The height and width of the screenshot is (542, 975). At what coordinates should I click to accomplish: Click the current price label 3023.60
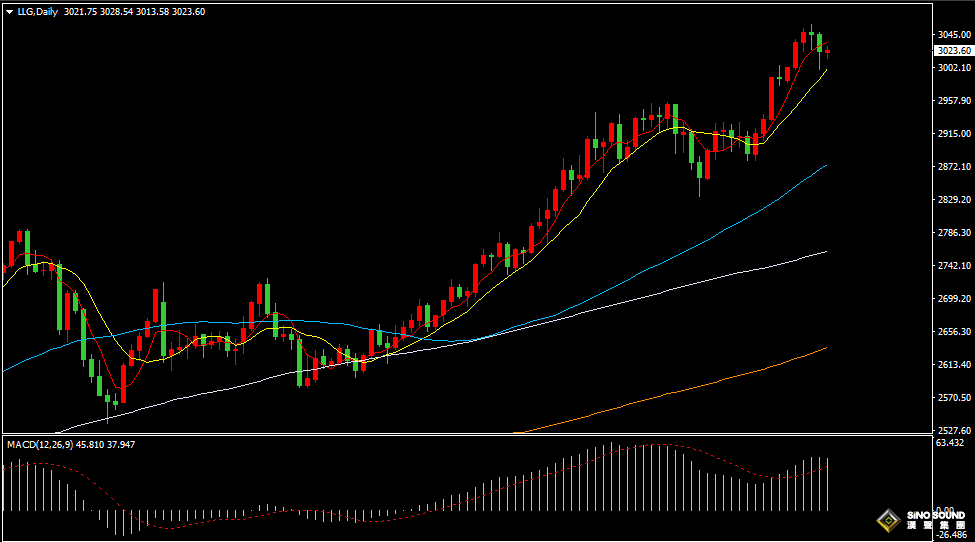click(x=954, y=51)
